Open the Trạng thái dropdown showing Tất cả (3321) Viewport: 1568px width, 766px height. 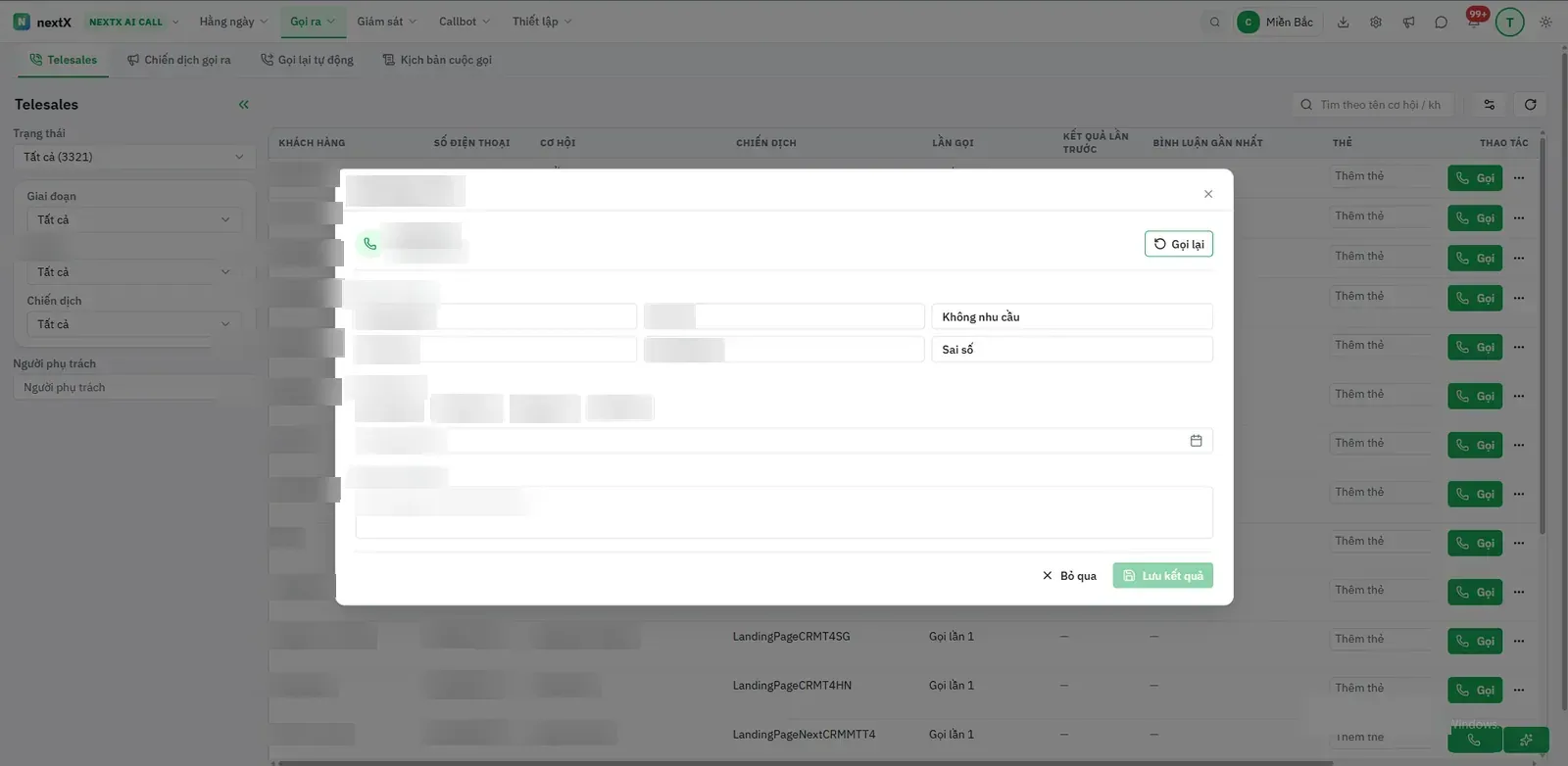[134, 157]
